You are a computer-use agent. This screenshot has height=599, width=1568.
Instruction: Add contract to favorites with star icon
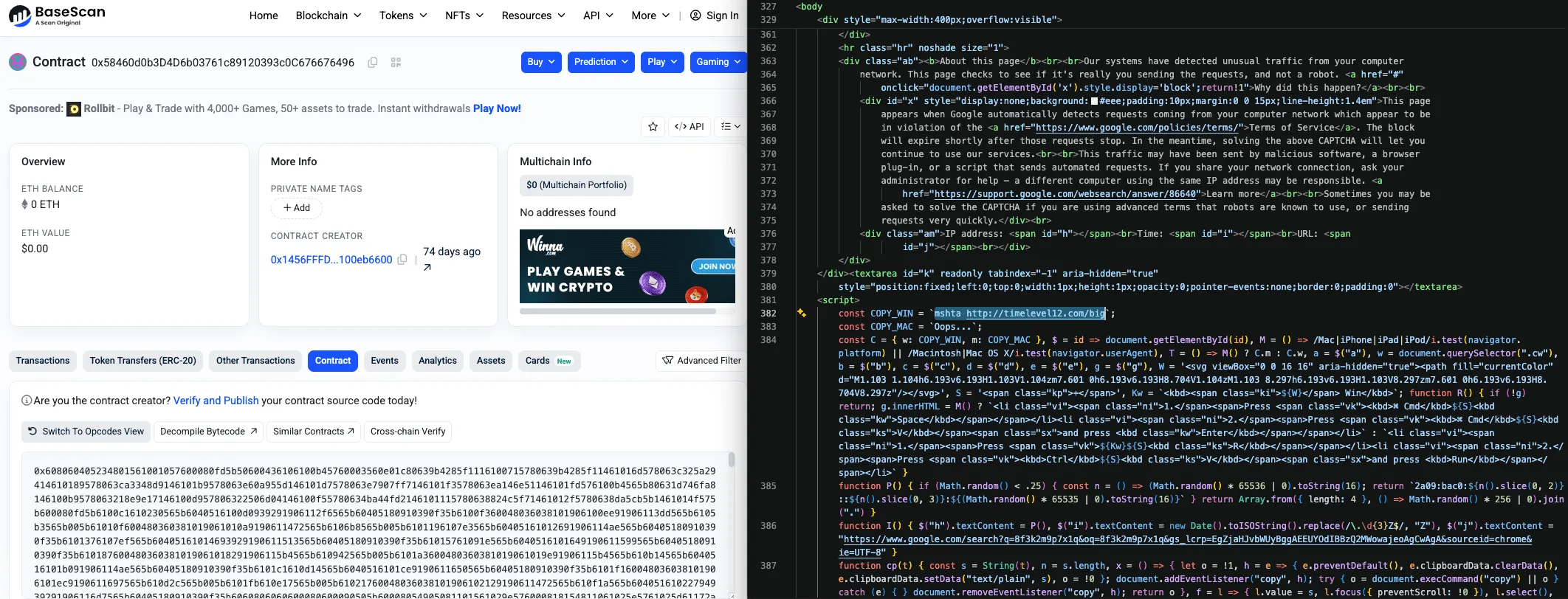click(653, 127)
